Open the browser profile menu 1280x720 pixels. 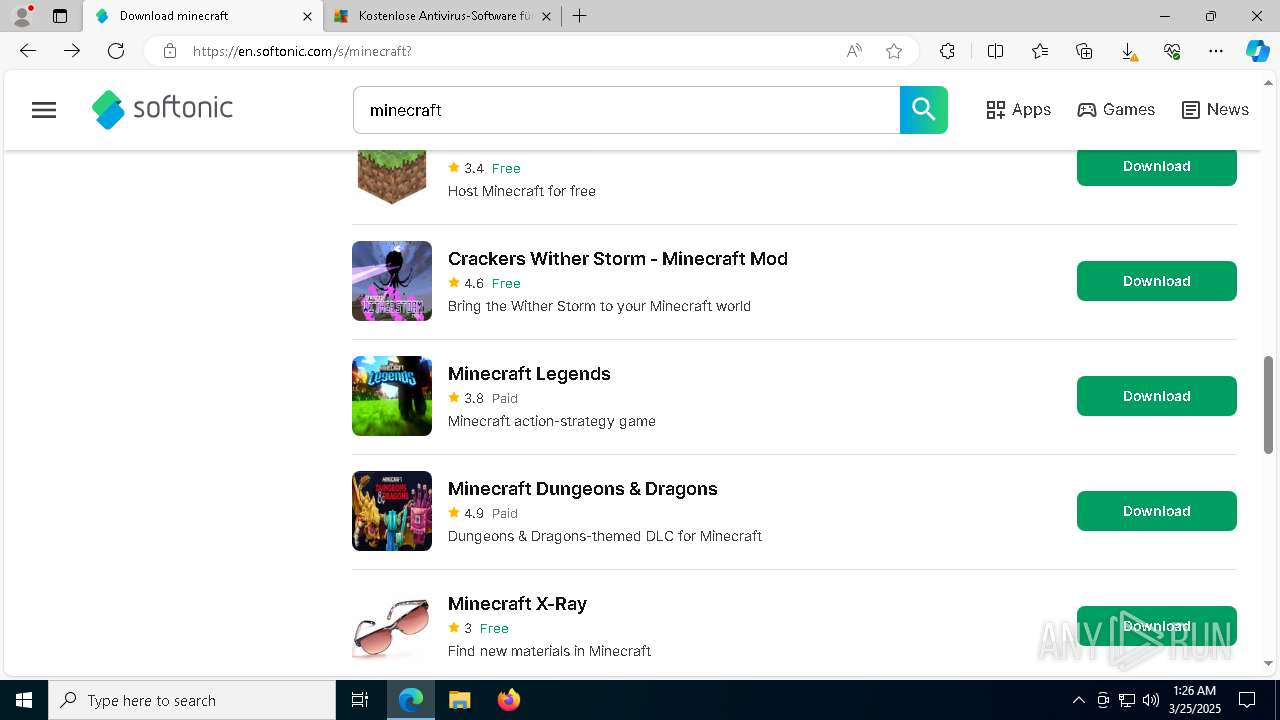pyautogui.click(x=22, y=16)
